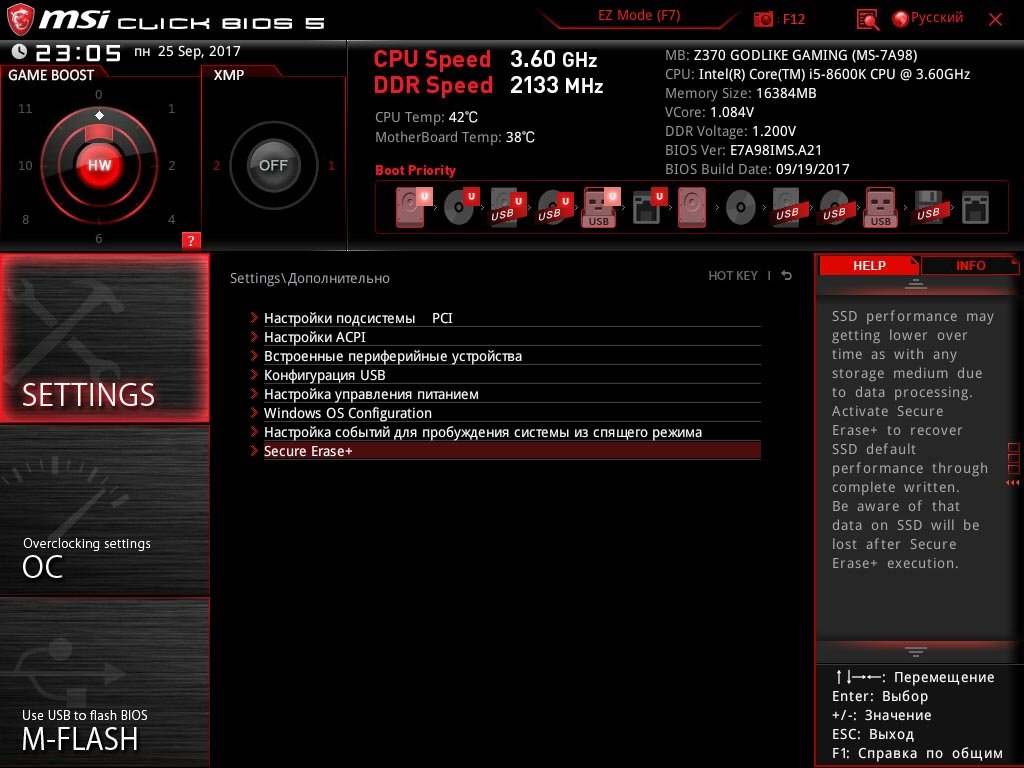Select the UEFI USB hard disk boot icon
Image resolution: width=1024 pixels, height=768 pixels.
pos(507,207)
